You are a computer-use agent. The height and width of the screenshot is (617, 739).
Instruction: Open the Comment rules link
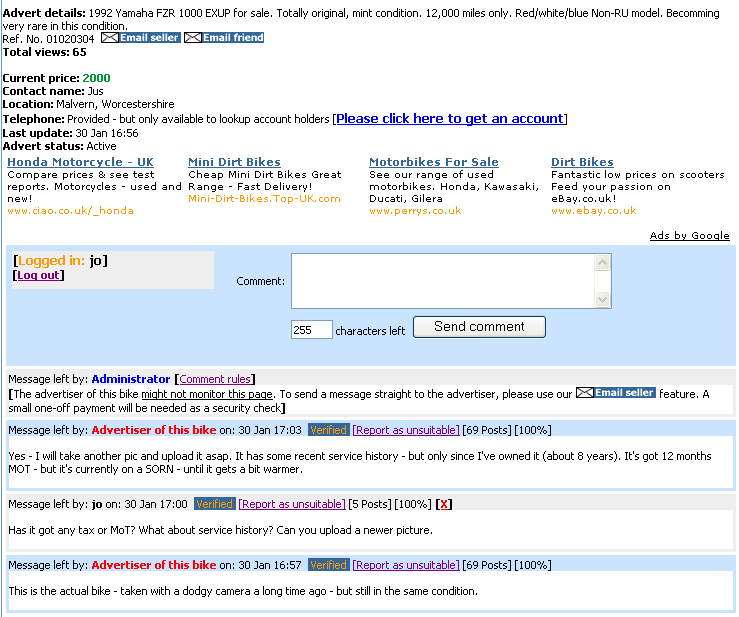pyautogui.click(x=215, y=379)
